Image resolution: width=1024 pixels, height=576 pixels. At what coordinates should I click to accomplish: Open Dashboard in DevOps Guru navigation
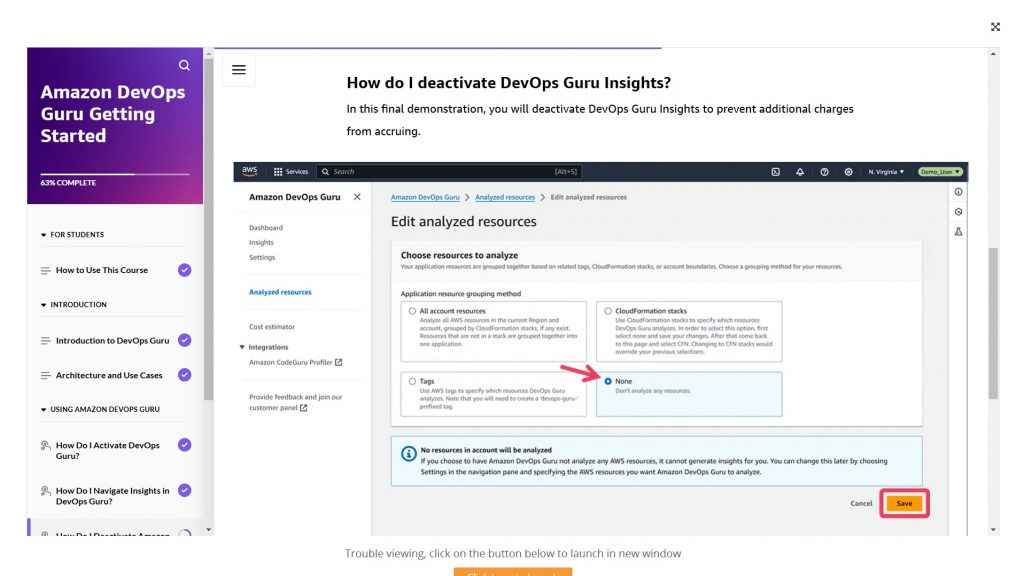pyautogui.click(x=265, y=227)
